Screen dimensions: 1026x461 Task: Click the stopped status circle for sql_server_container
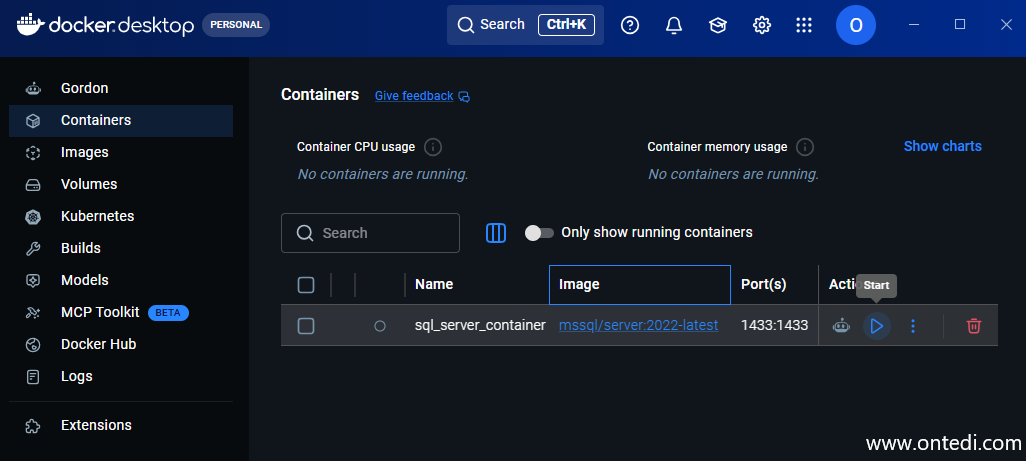point(380,326)
